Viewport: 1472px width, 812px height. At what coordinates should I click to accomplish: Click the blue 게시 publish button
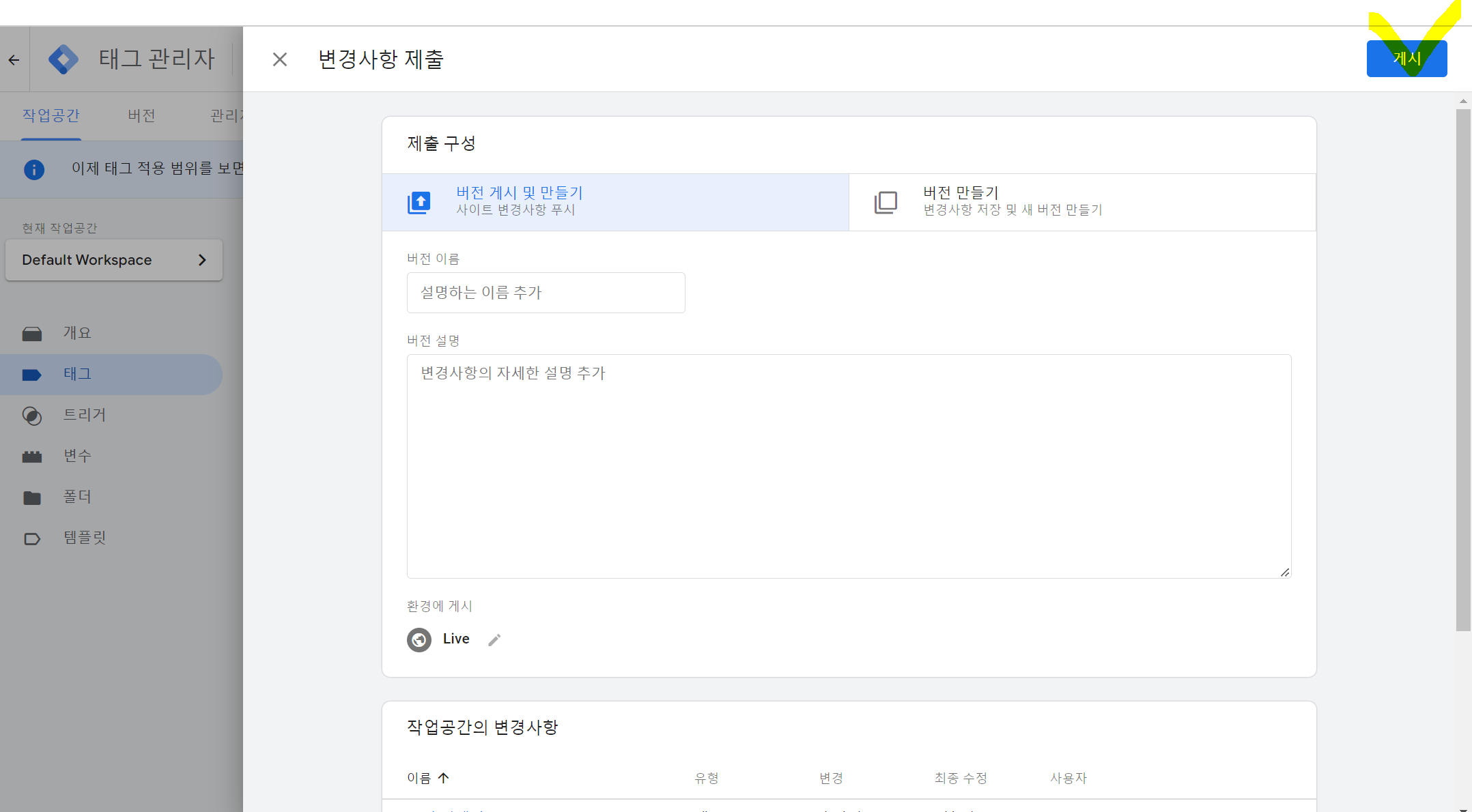point(1406,59)
